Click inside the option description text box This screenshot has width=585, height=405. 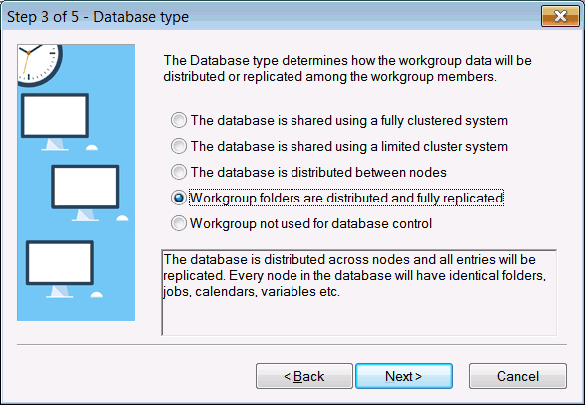point(359,292)
